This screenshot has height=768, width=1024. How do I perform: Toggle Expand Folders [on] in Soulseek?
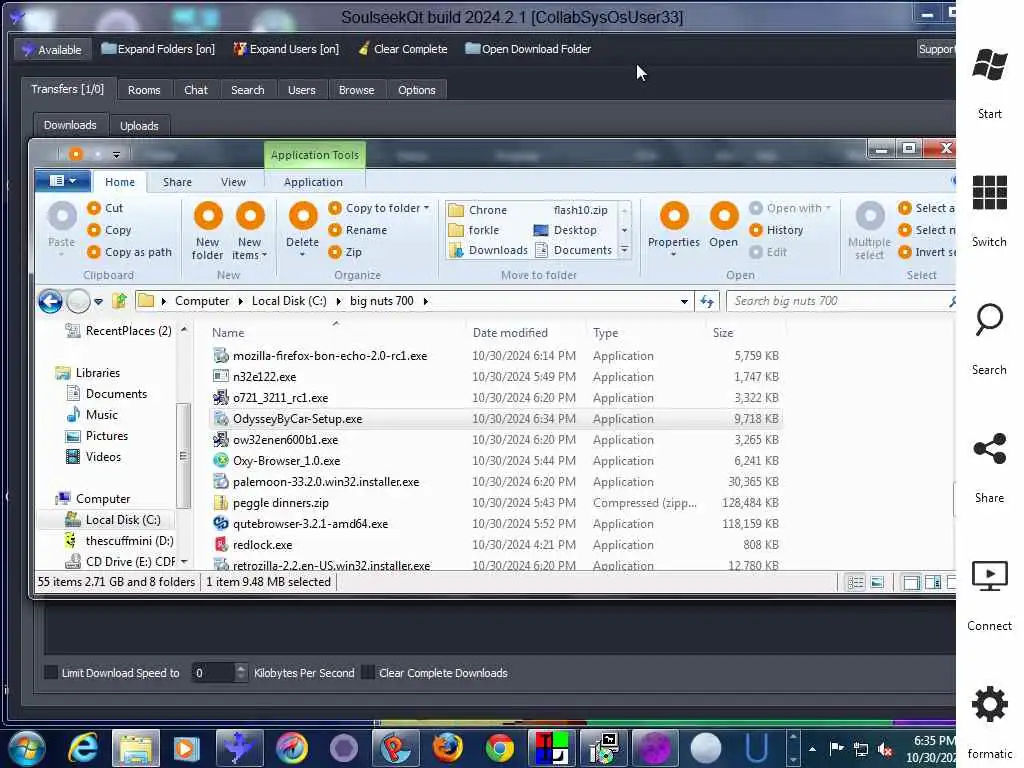pos(158,49)
